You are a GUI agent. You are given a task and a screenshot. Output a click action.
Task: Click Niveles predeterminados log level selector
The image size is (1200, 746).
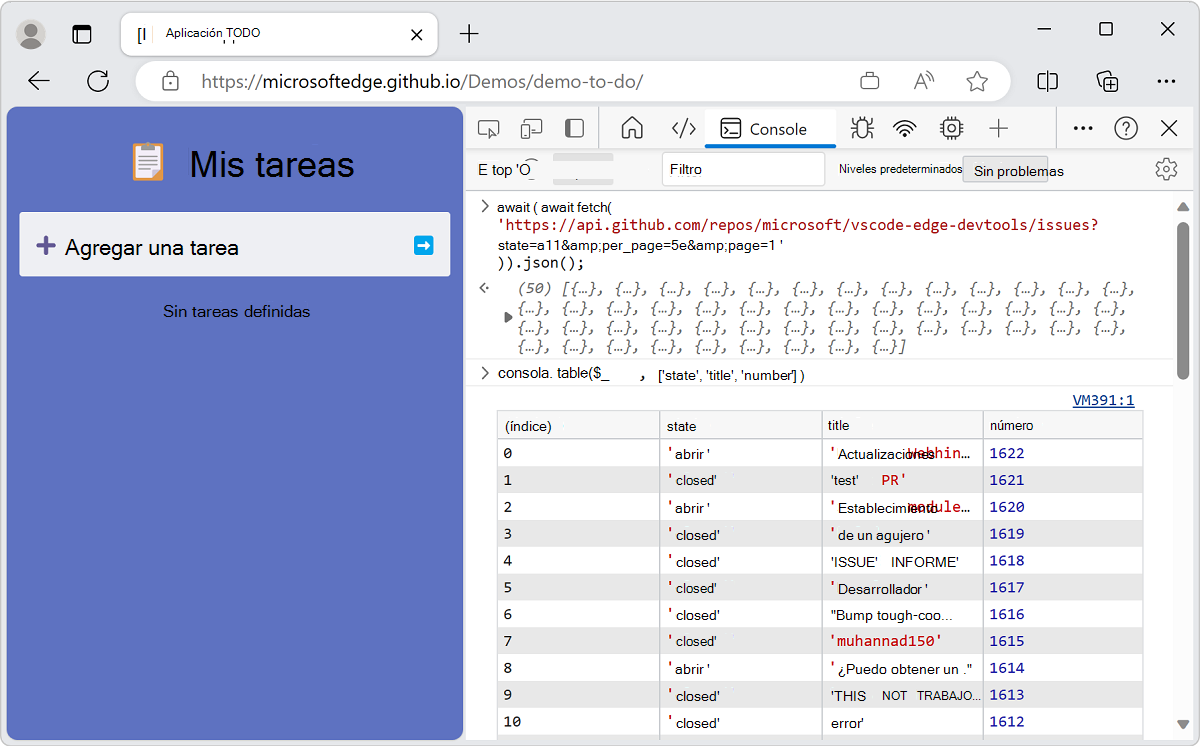tap(898, 169)
